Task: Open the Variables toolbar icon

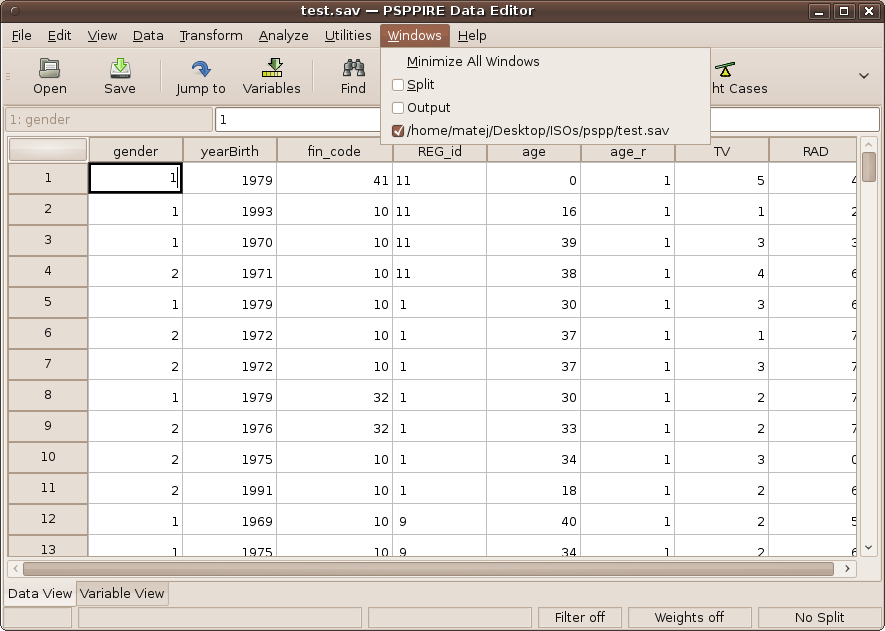Action: 271,68
